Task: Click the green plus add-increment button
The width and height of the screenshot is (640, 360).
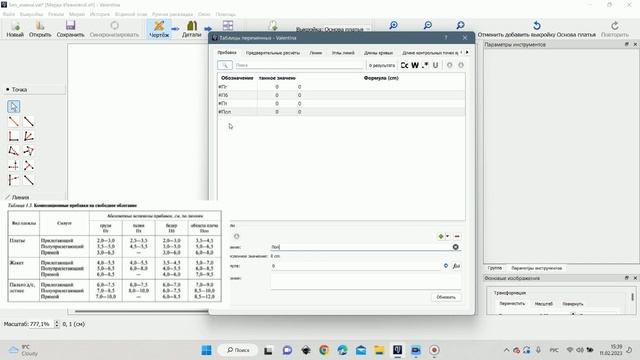Action: (x=441, y=236)
